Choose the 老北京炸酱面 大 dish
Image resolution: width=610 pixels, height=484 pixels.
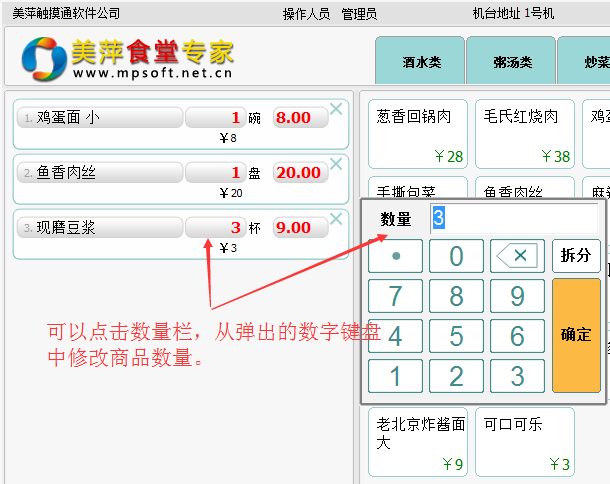click(418, 441)
